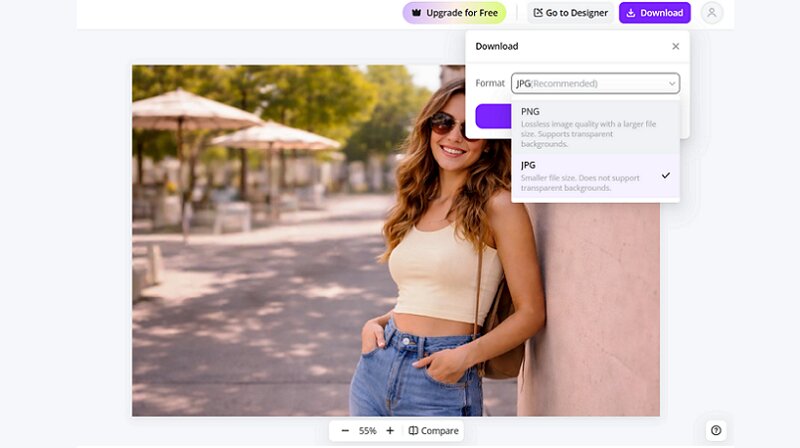Screen dimensions: 800x448
Task: Click the crown icon on Upgrade button
Action: click(x=416, y=13)
